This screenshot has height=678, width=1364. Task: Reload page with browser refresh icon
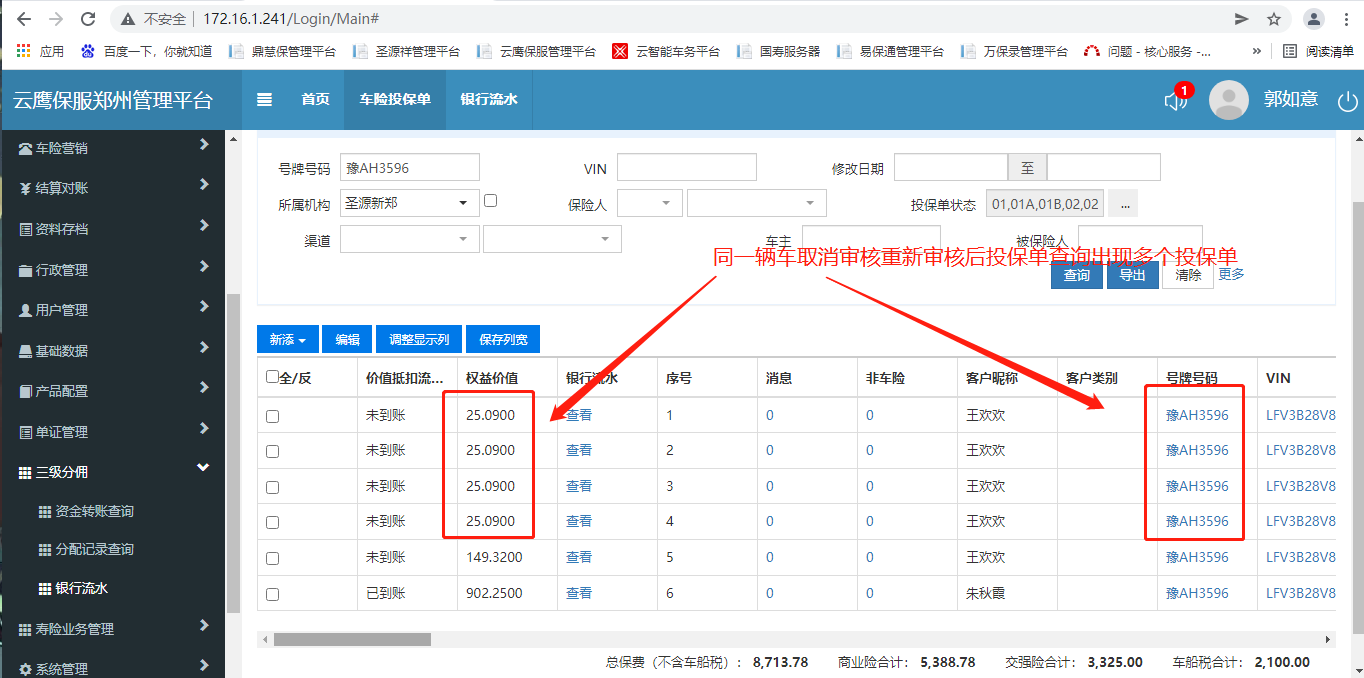point(88,19)
